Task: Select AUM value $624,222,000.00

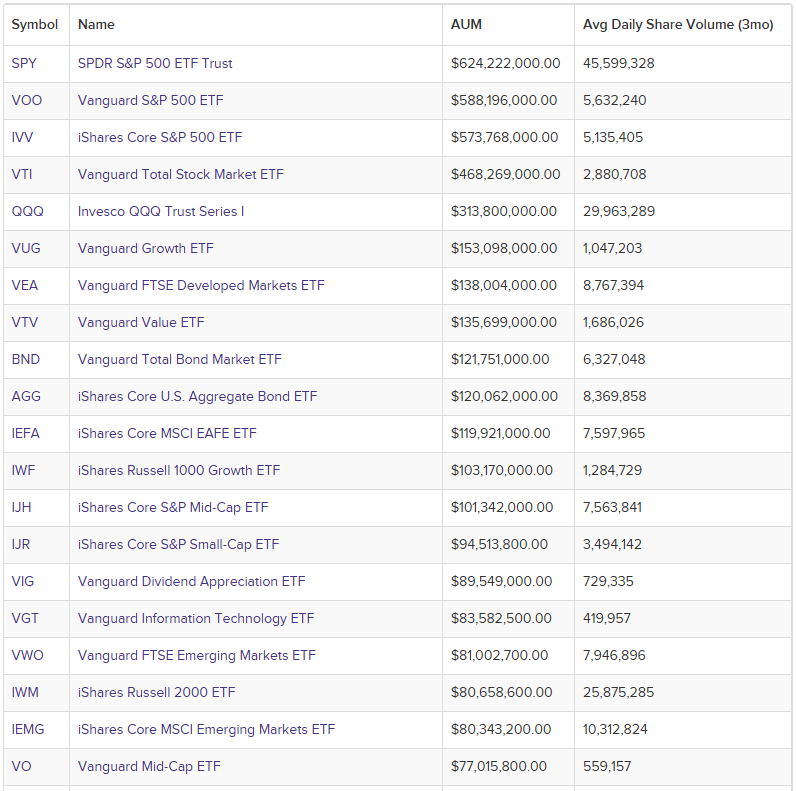Action: click(x=506, y=63)
